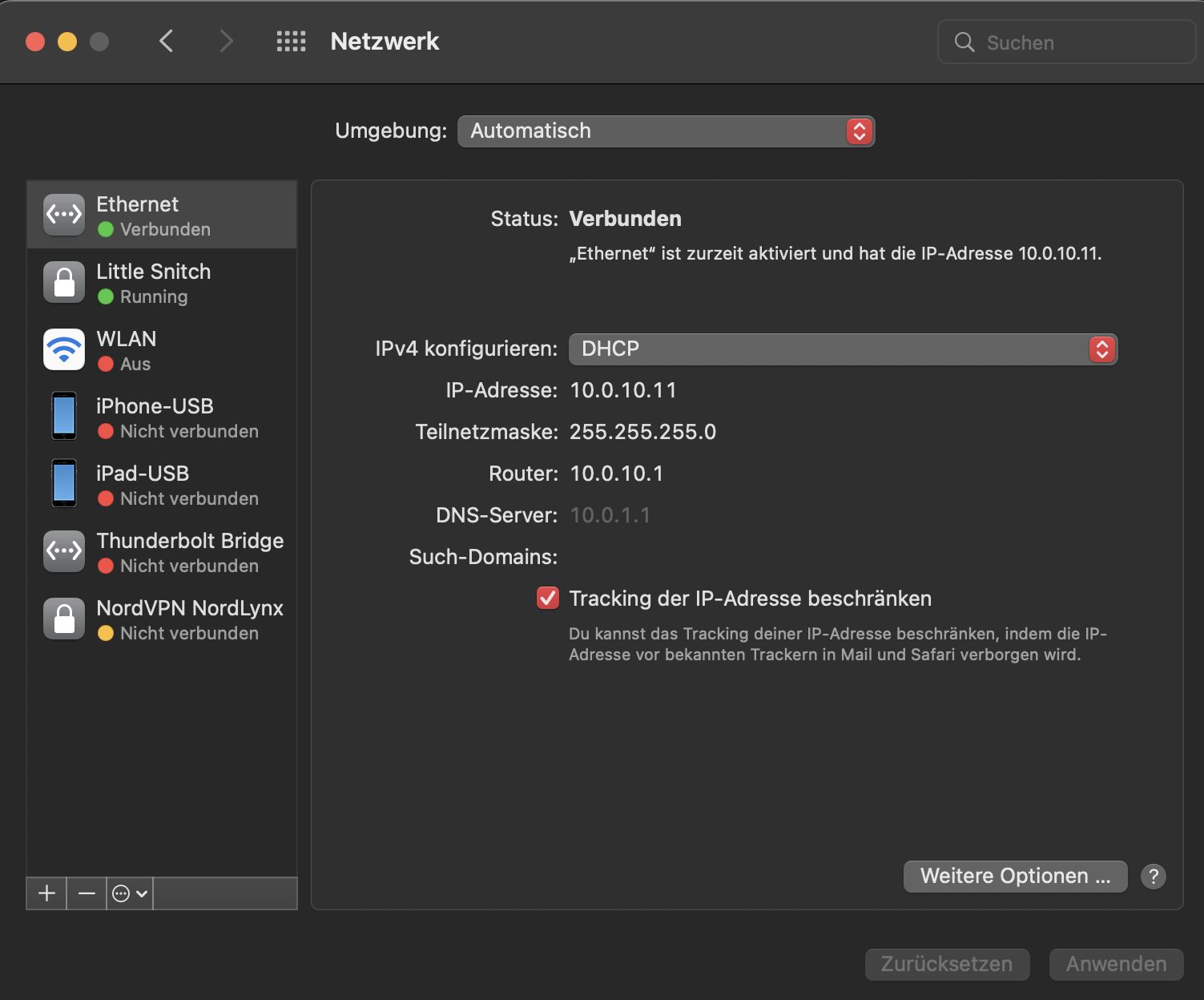The height and width of the screenshot is (1000, 1204).
Task: Click the iPhone-USB device icon
Action: pos(64,416)
